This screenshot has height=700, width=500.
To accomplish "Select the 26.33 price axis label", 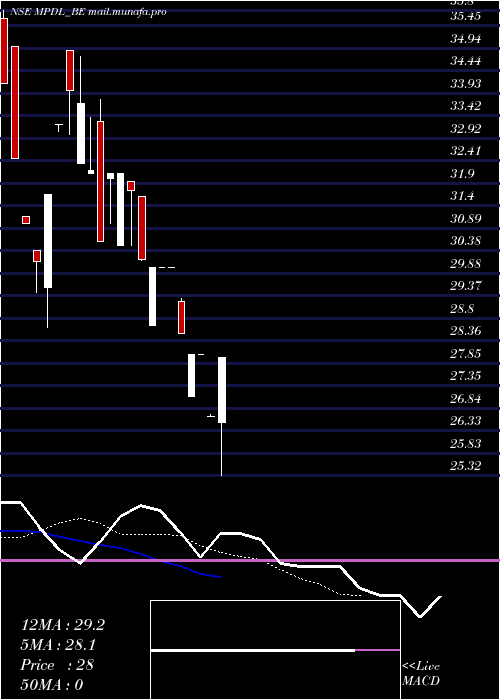I will pos(466,421).
